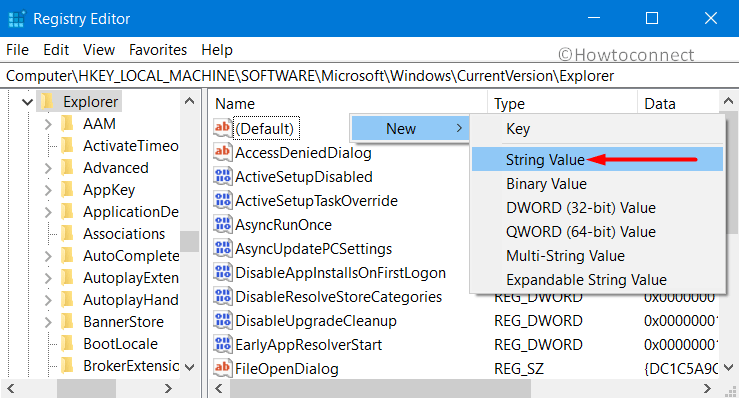Click values pane vertical scroll-up arrow
Screen dimensions: 739x398
[x=728, y=100]
